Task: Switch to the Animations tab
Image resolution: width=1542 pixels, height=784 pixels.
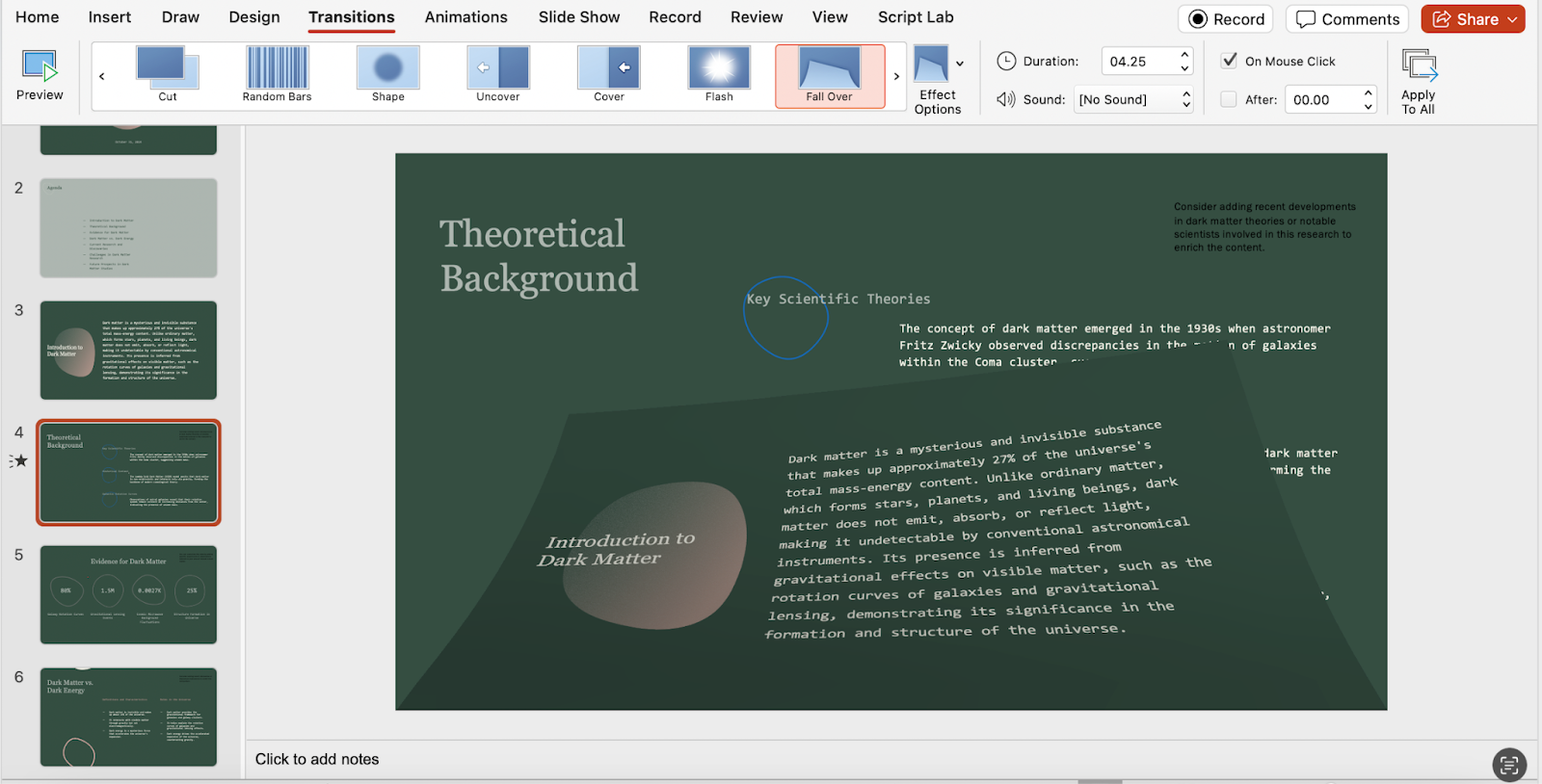Action: point(465,17)
